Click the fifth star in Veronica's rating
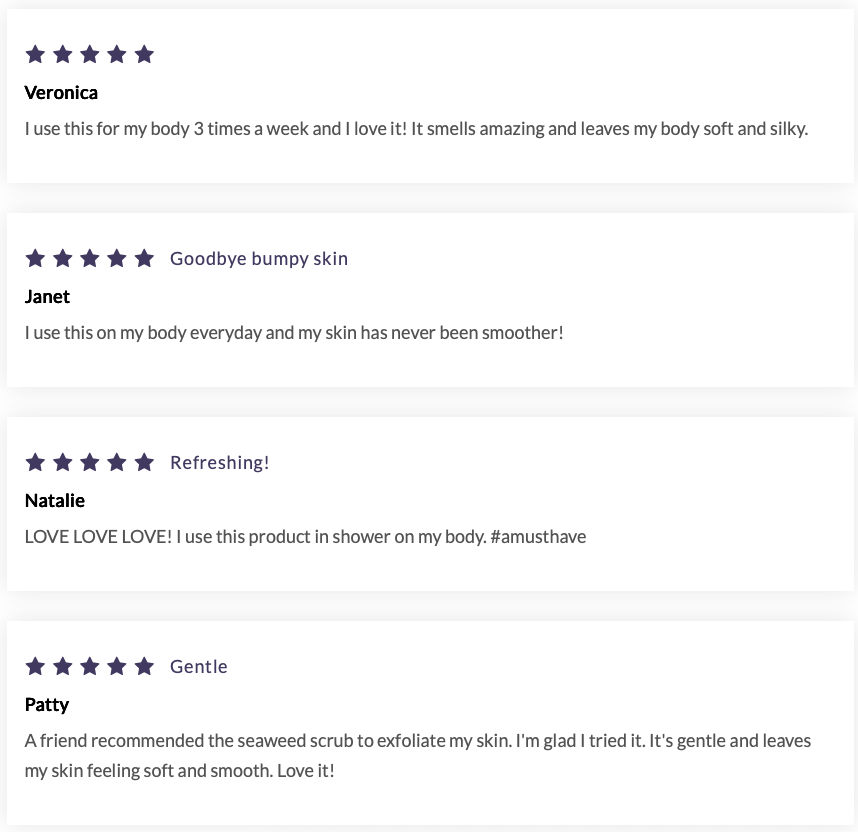The image size is (858, 832). click(144, 54)
